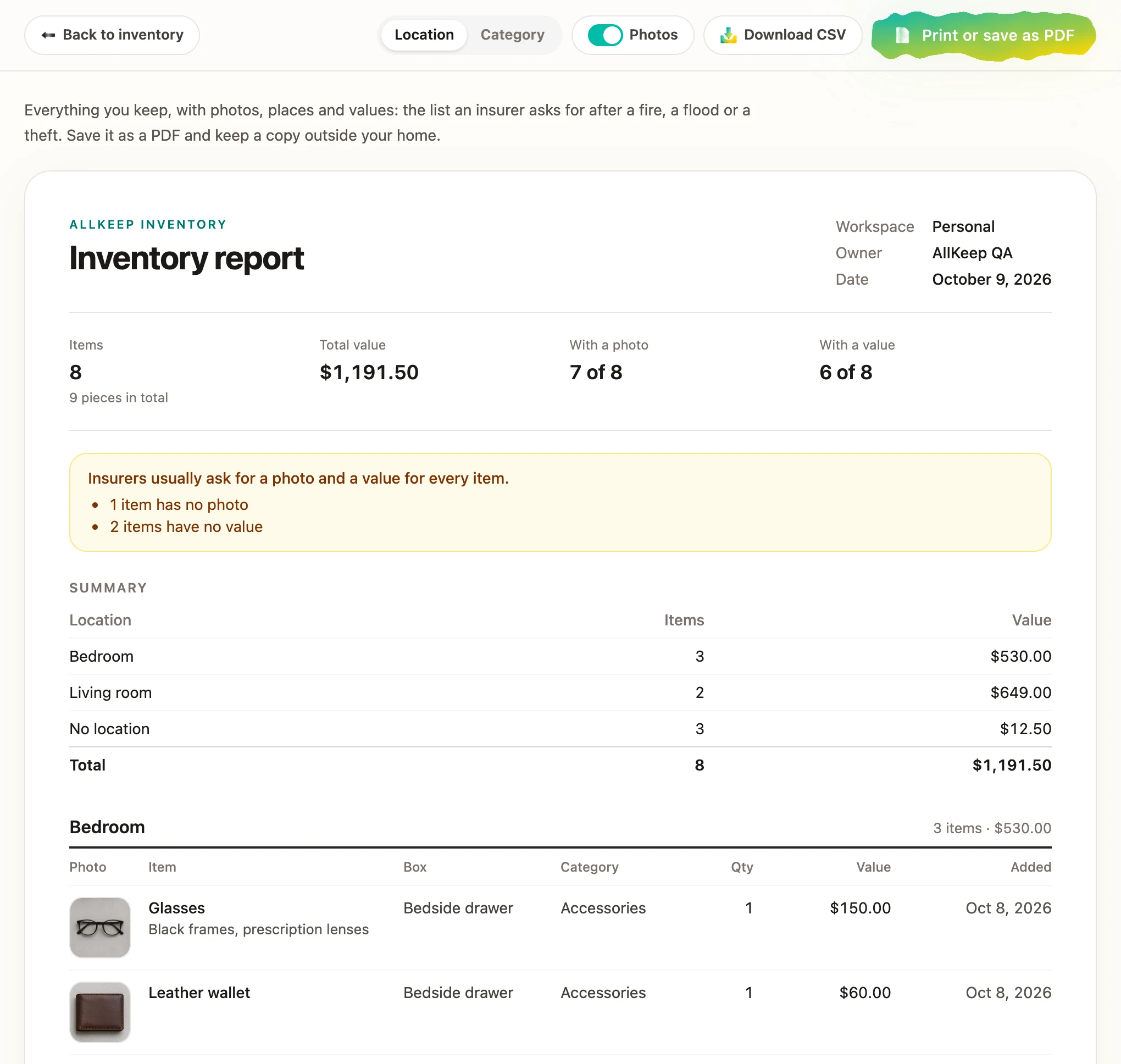1121x1064 pixels.
Task: Click the 2 items have no value notice
Action: click(x=186, y=527)
